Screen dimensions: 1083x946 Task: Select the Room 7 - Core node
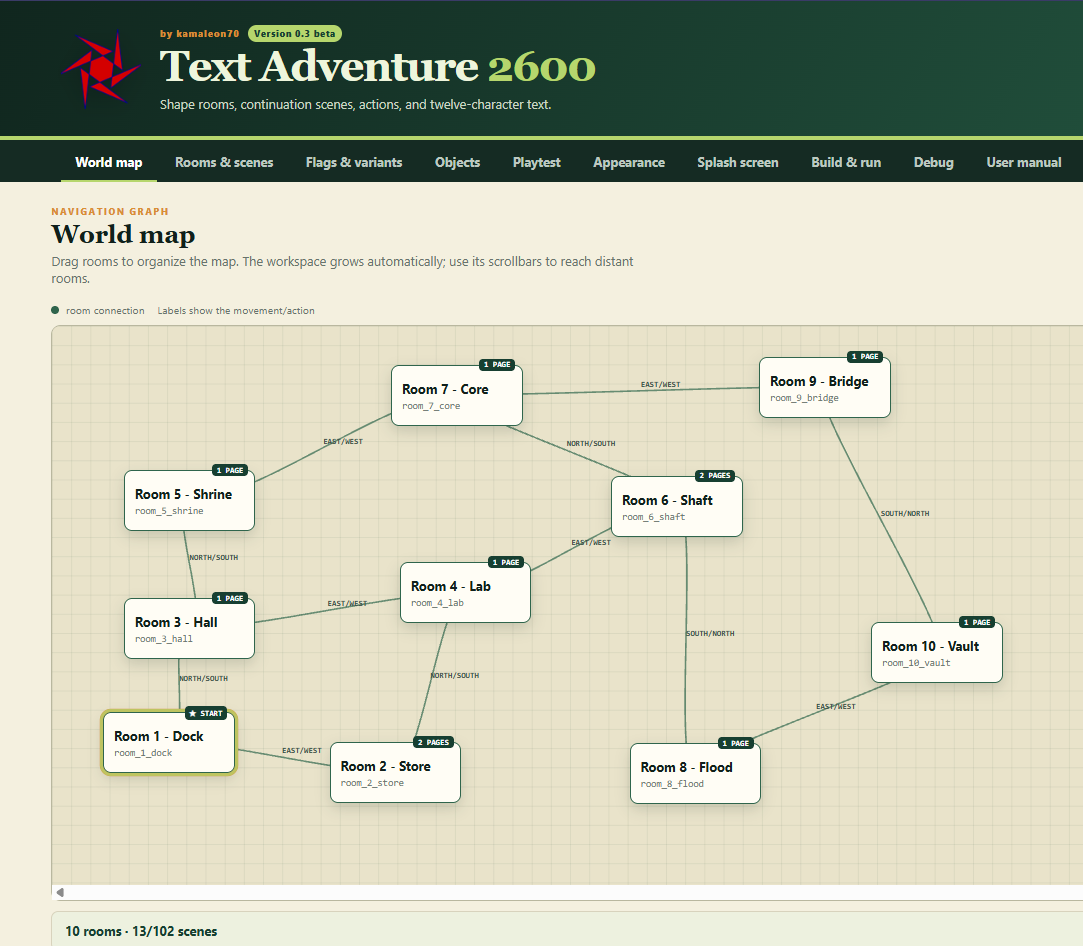click(x=457, y=396)
